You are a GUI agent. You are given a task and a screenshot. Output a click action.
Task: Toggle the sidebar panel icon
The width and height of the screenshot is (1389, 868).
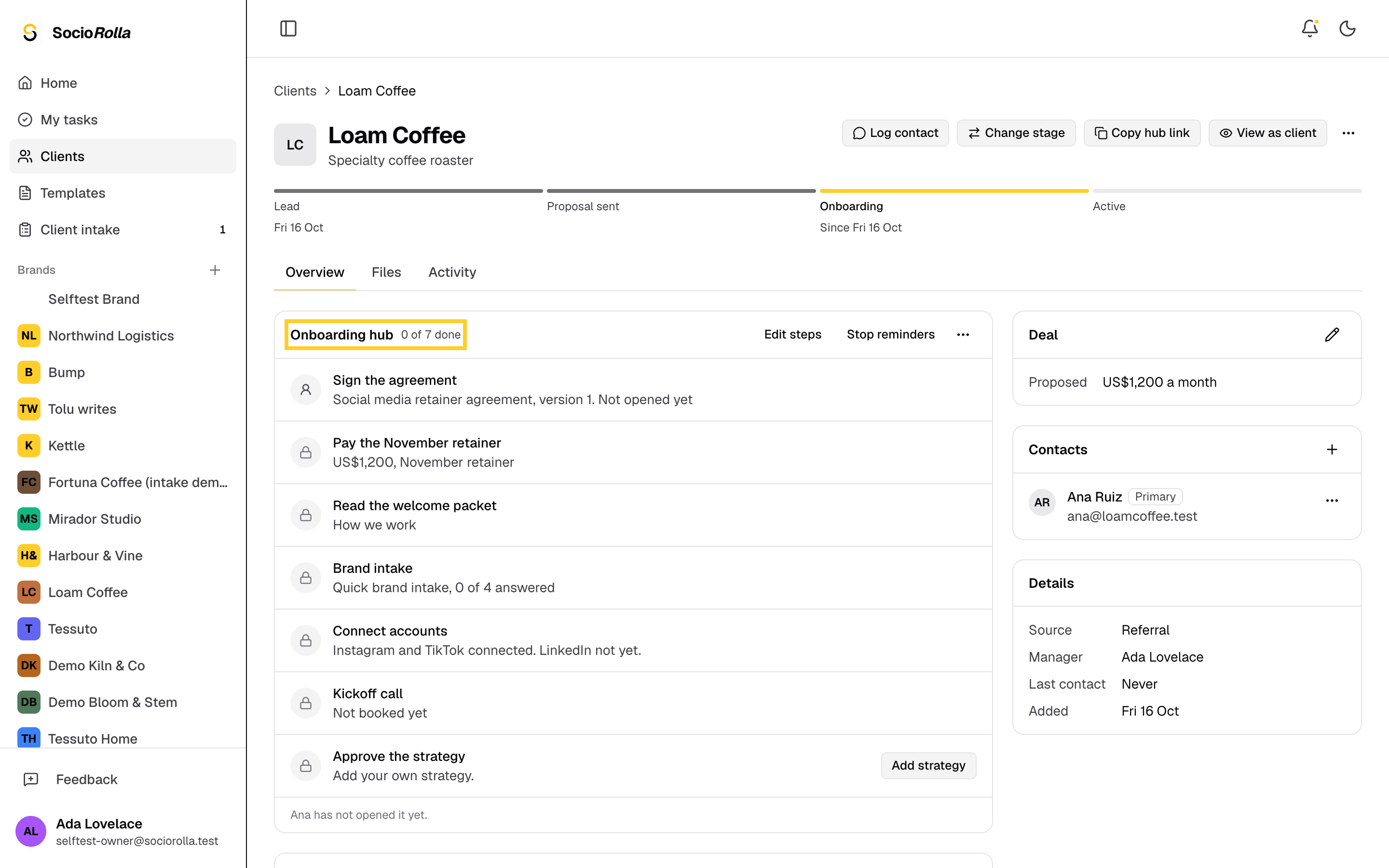point(288,29)
